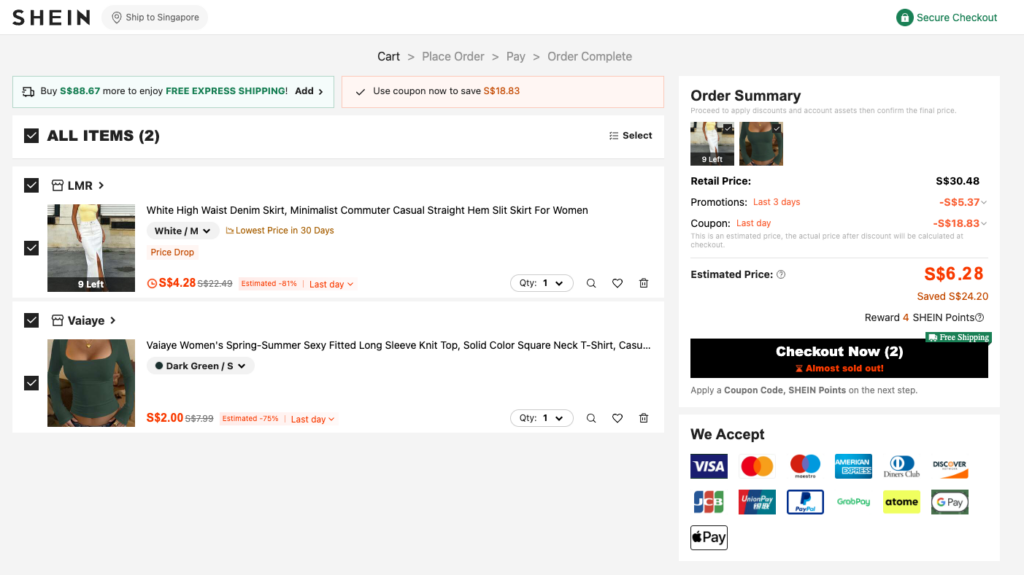Uncheck the Vaiaye knit top item checkbox
This screenshot has width=1024, height=575.
tap(31, 383)
